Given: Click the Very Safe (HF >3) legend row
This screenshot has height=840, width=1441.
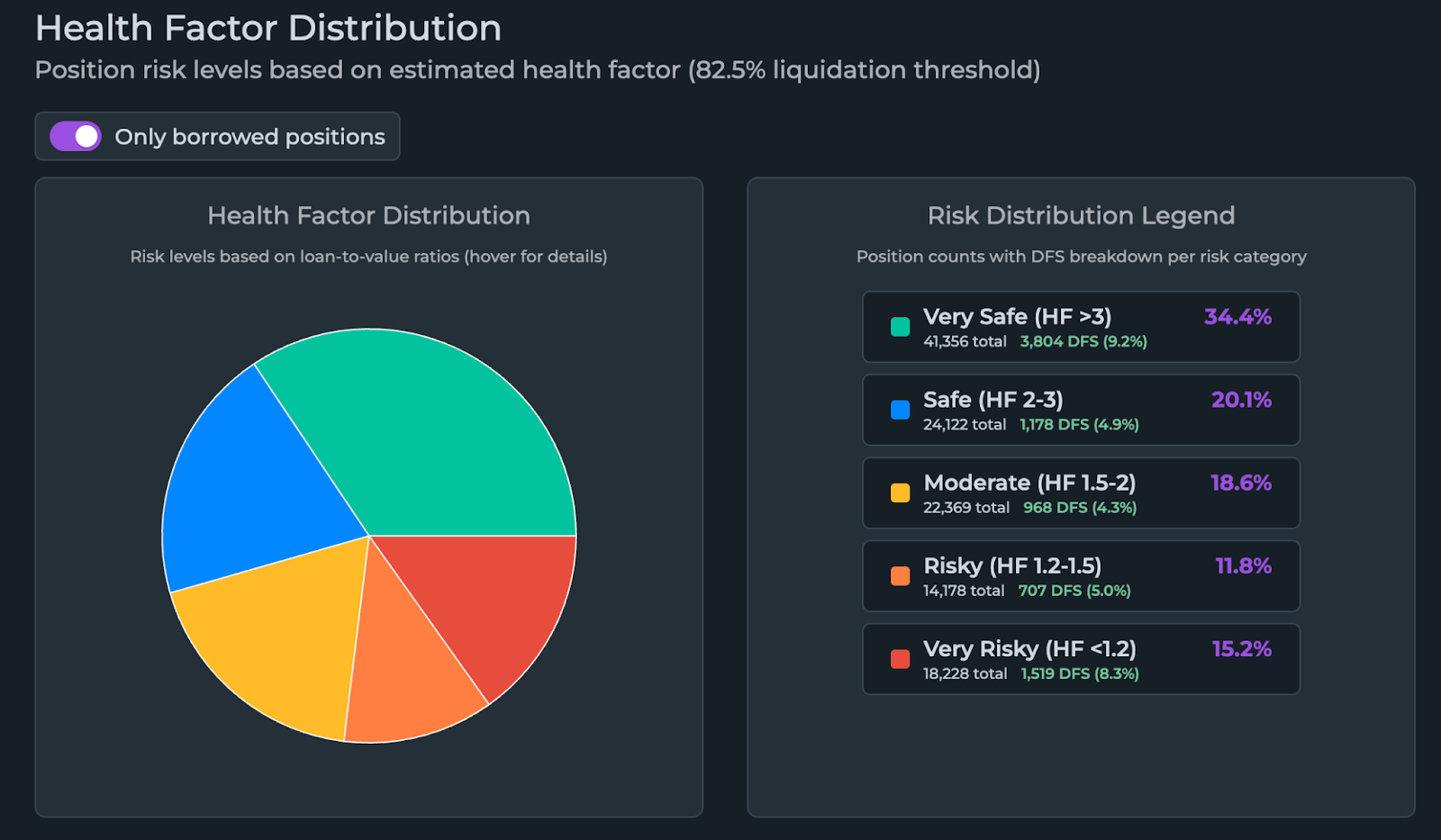Looking at the screenshot, I should click(1081, 327).
